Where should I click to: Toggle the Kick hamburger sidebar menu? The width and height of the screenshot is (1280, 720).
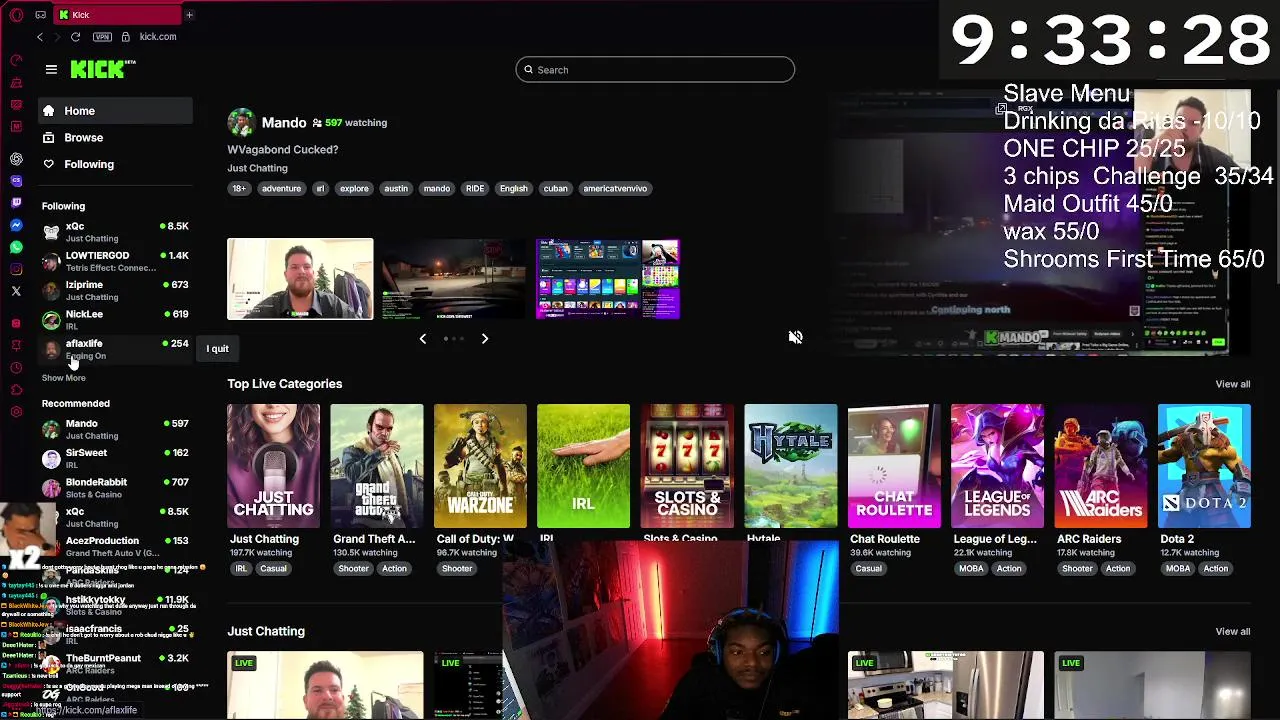51,69
